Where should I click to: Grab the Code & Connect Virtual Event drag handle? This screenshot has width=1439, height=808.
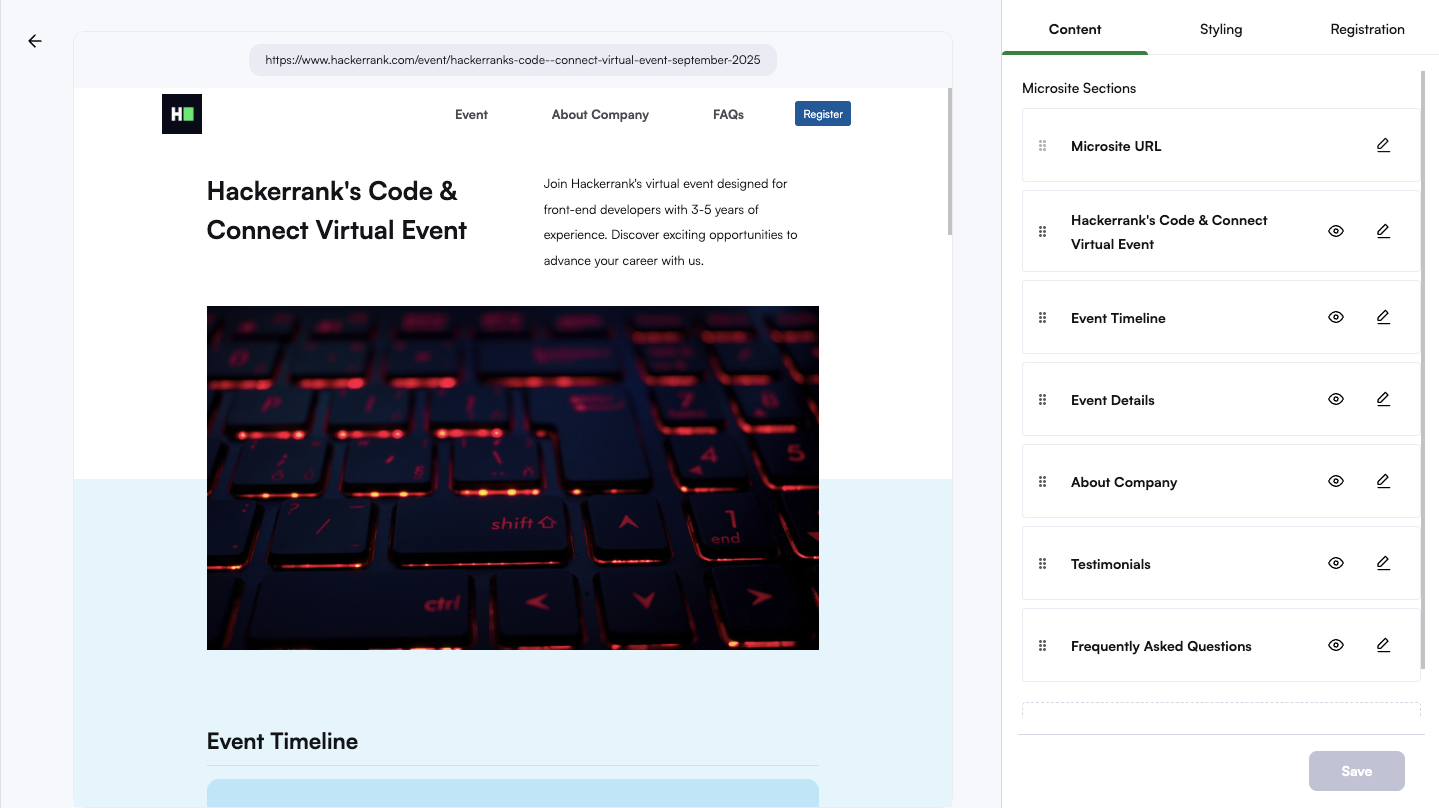point(1042,232)
